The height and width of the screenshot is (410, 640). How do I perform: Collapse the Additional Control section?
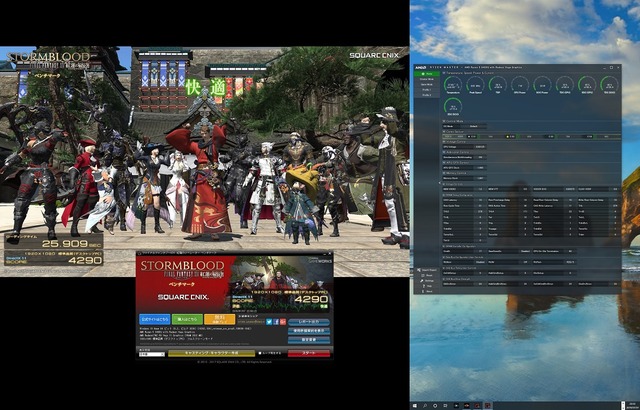pos(444,152)
